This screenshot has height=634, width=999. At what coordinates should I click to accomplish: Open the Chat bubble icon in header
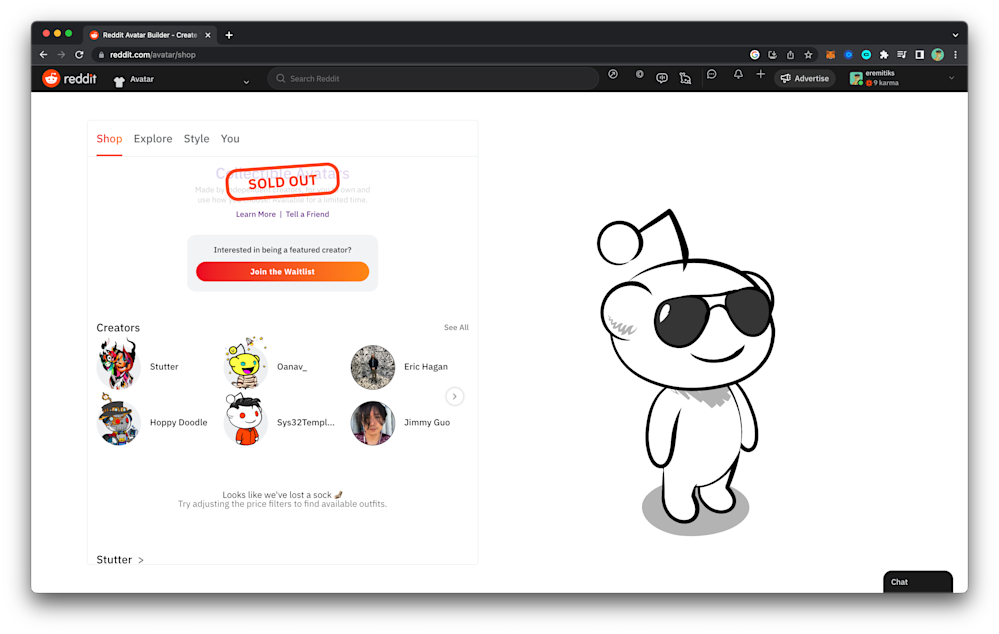(712, 75)
